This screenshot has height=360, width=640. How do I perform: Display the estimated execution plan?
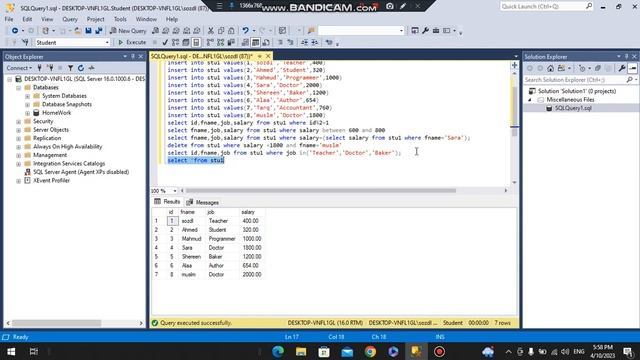click(x=175, y=42)
